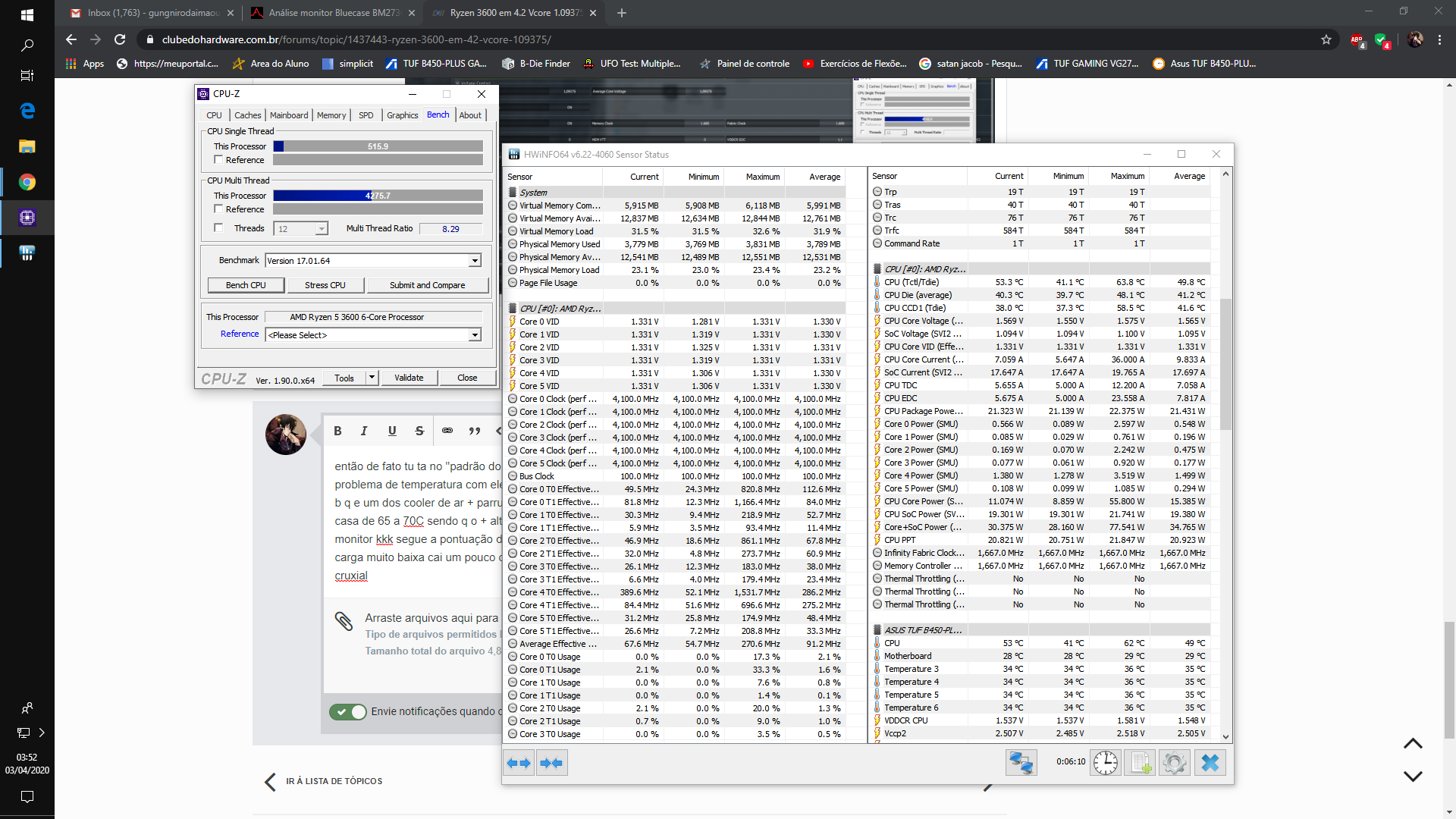Click CPU Single Thread score bar 515.9
The height and width of the screenshot is (819, 1456).
coord(378,146)
